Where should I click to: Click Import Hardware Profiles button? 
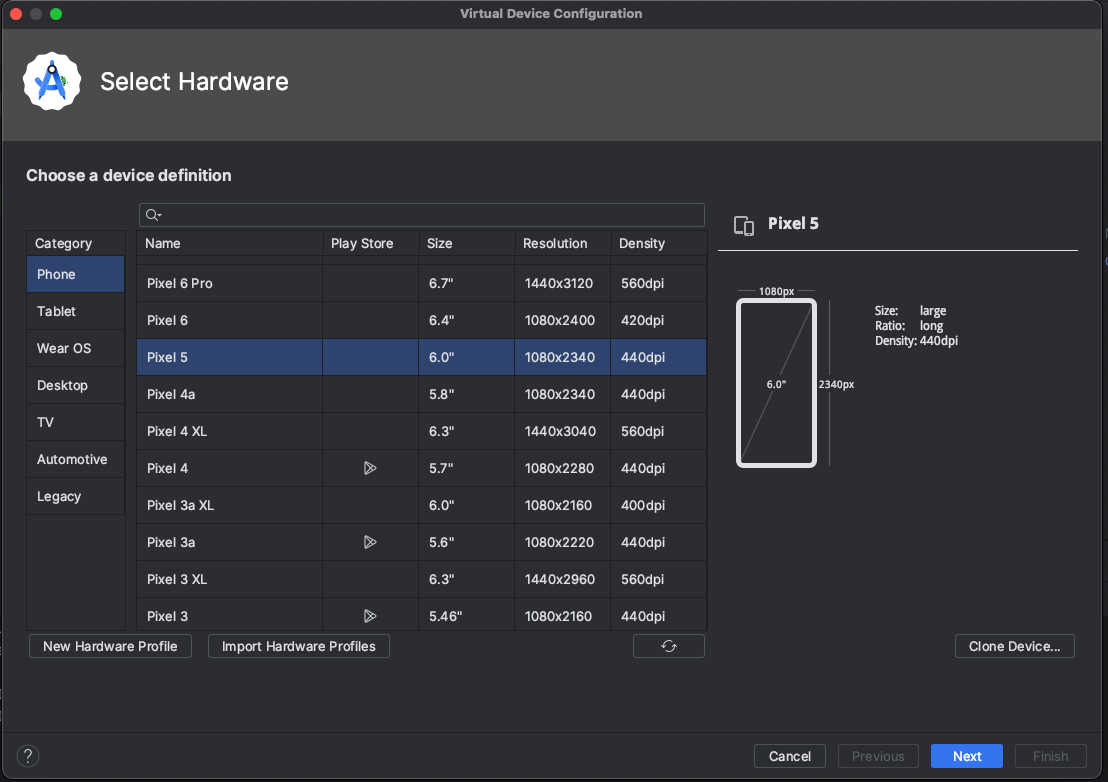point(298,646)
